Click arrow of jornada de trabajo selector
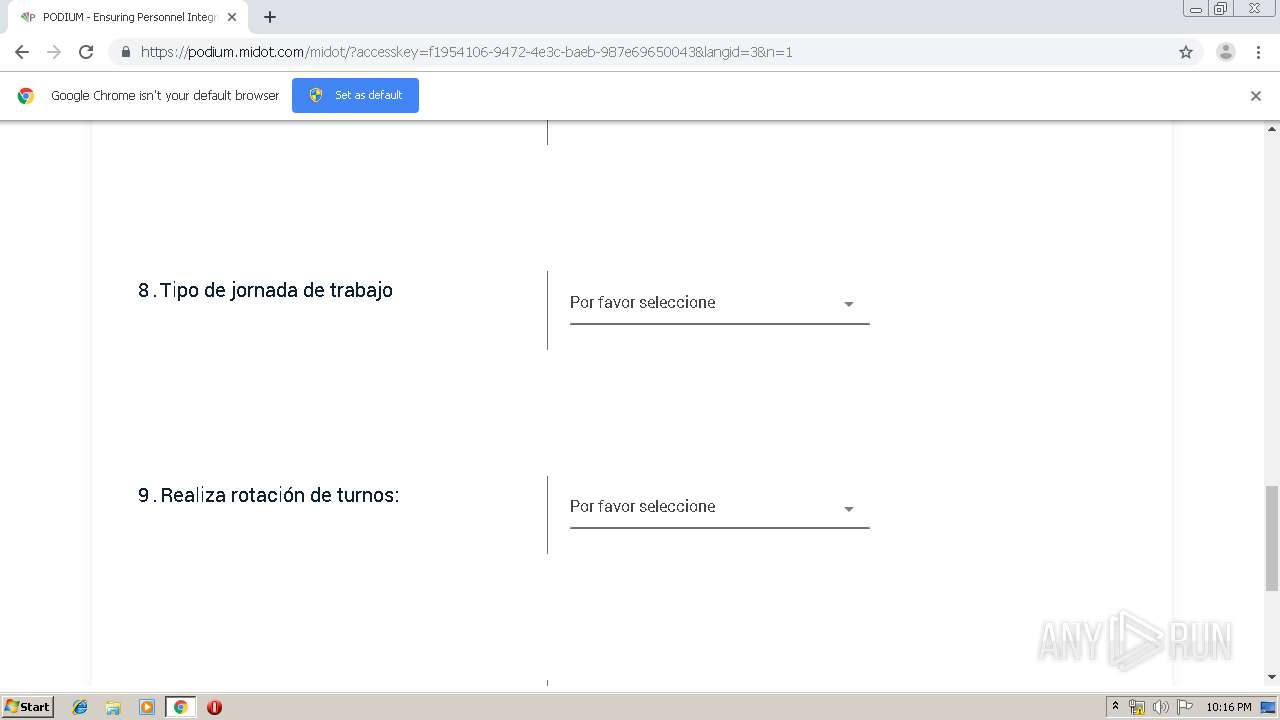The height and width of the screenshot is (720, 1280). click(x=848, y=304)
